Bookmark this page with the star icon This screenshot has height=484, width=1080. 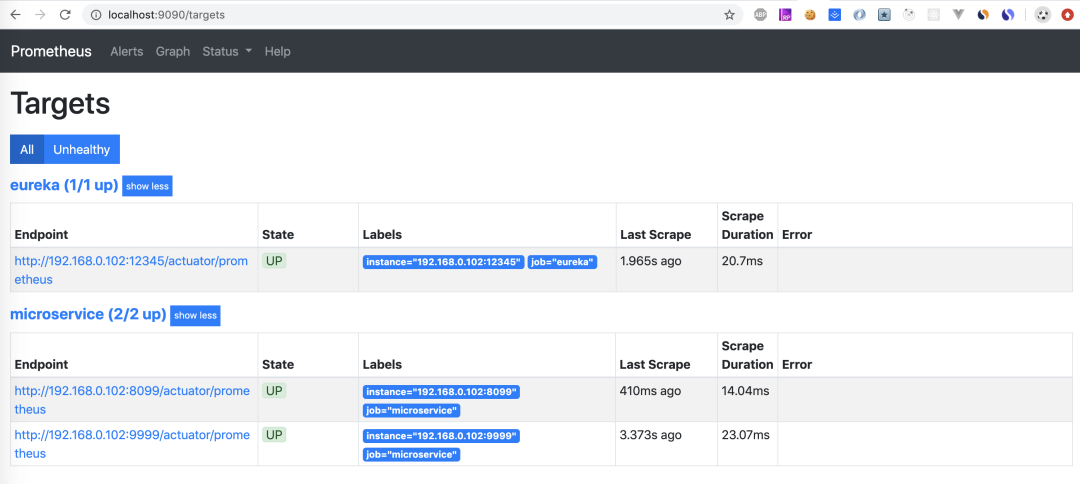pos(729,15)
